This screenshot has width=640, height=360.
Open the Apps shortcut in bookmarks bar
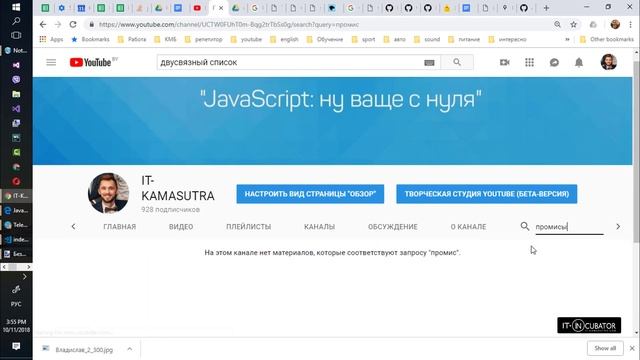(51, 39)
